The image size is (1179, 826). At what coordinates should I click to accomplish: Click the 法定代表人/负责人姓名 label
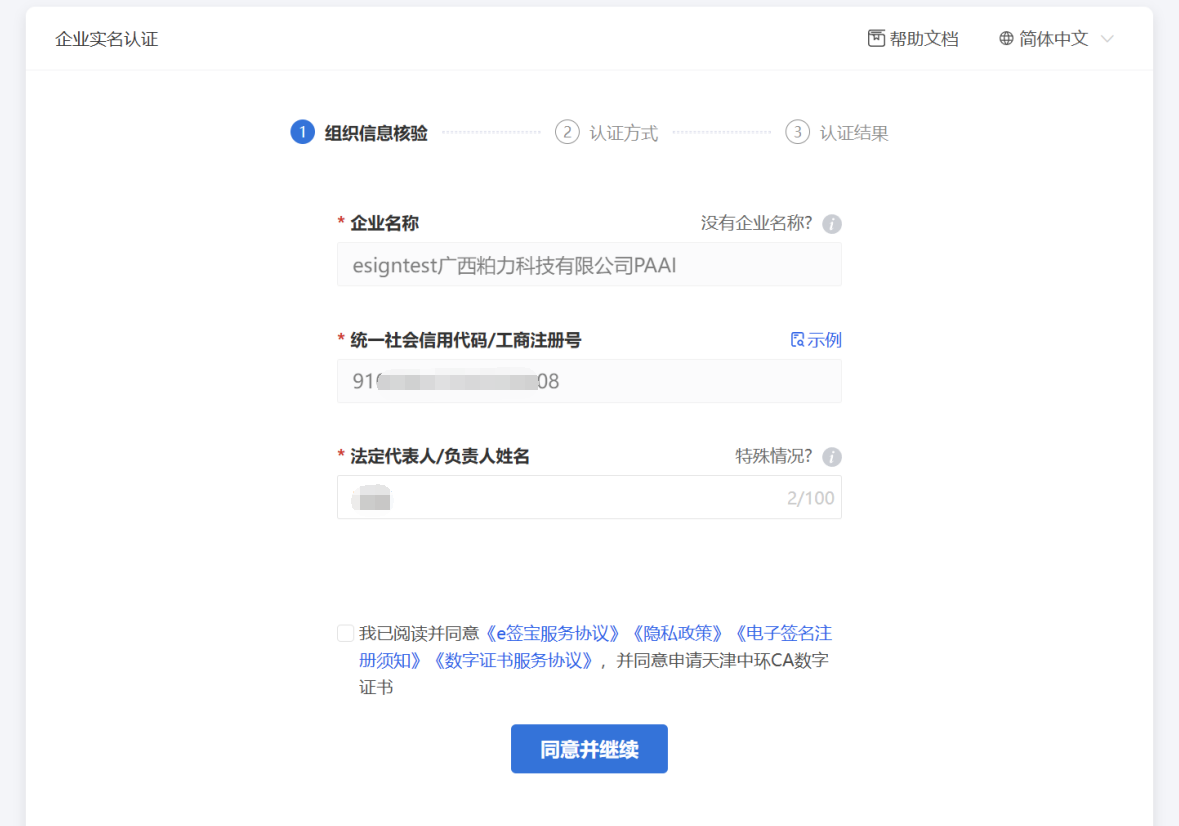[x=440, y=456]
